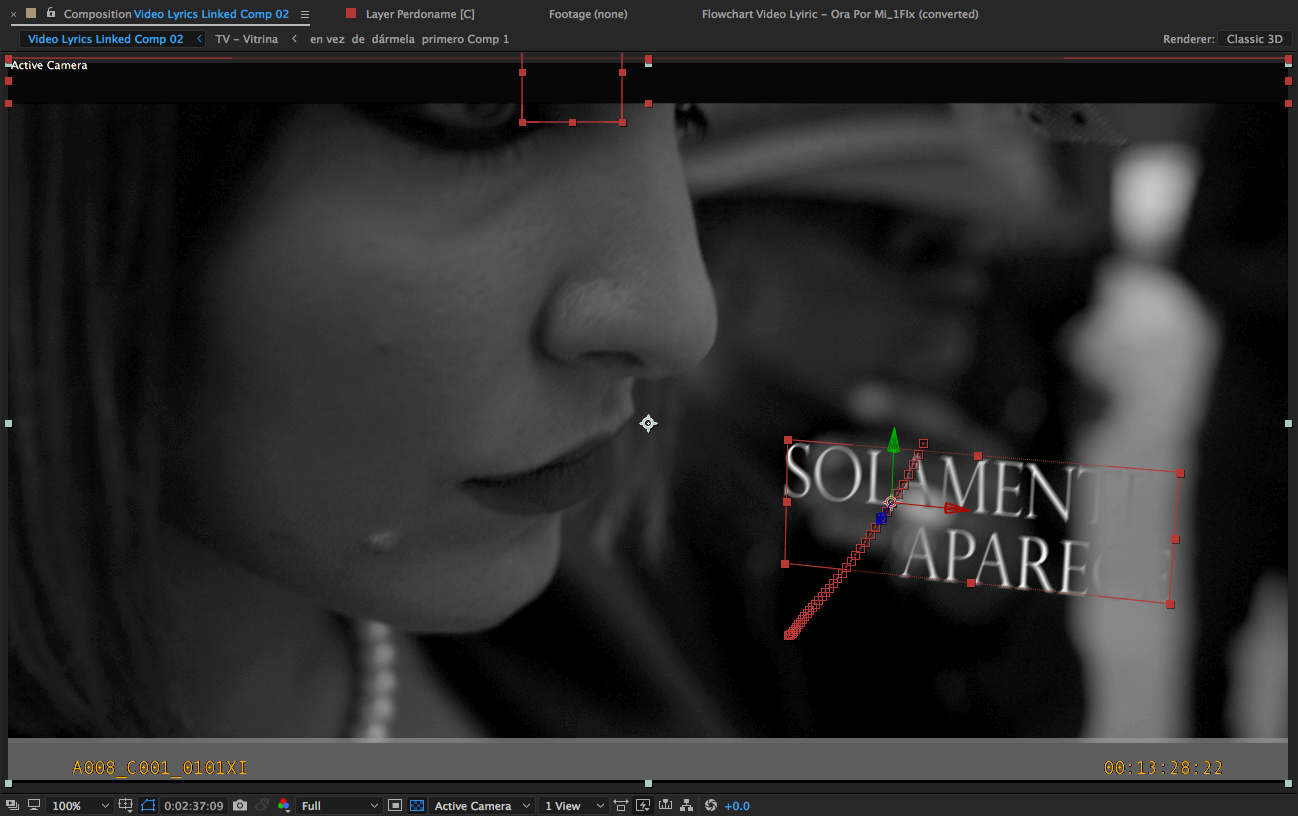The width and height of the screenshot is (1298, 816).
Task: Click breadcrumb arrow after TV – Vitrina
Action: 294,39
